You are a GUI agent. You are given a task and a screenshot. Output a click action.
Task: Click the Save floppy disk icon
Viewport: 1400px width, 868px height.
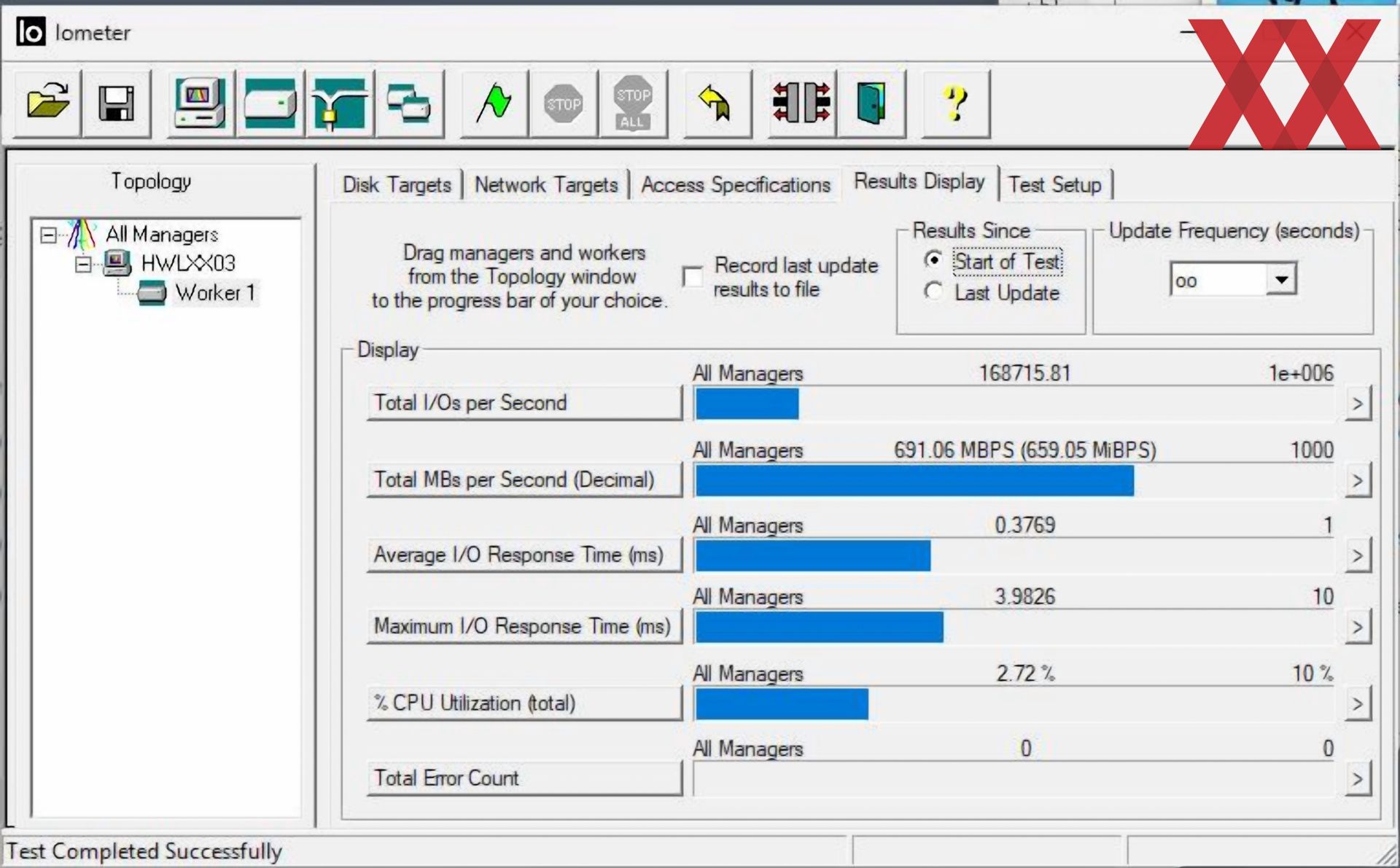[117, 103]
